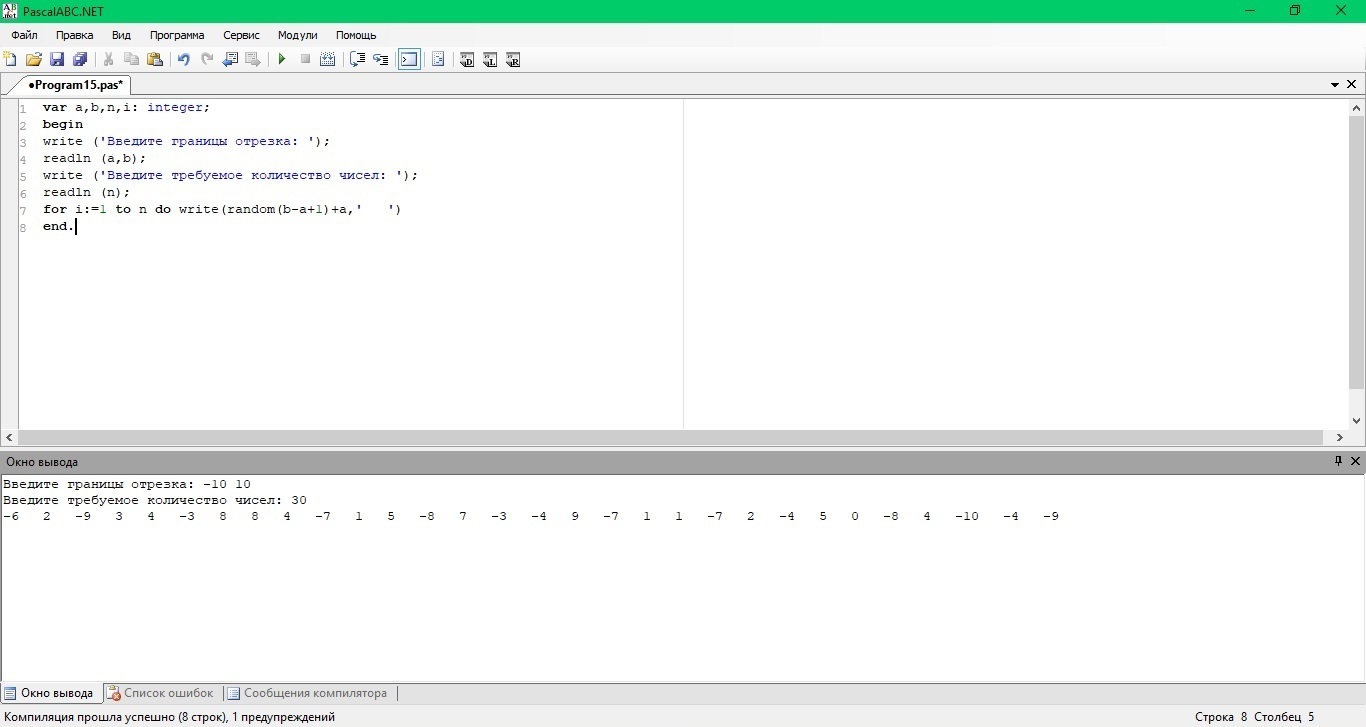Toggle the output window toolbar button
1366x727 pixels.
click(x=409, y=60)
